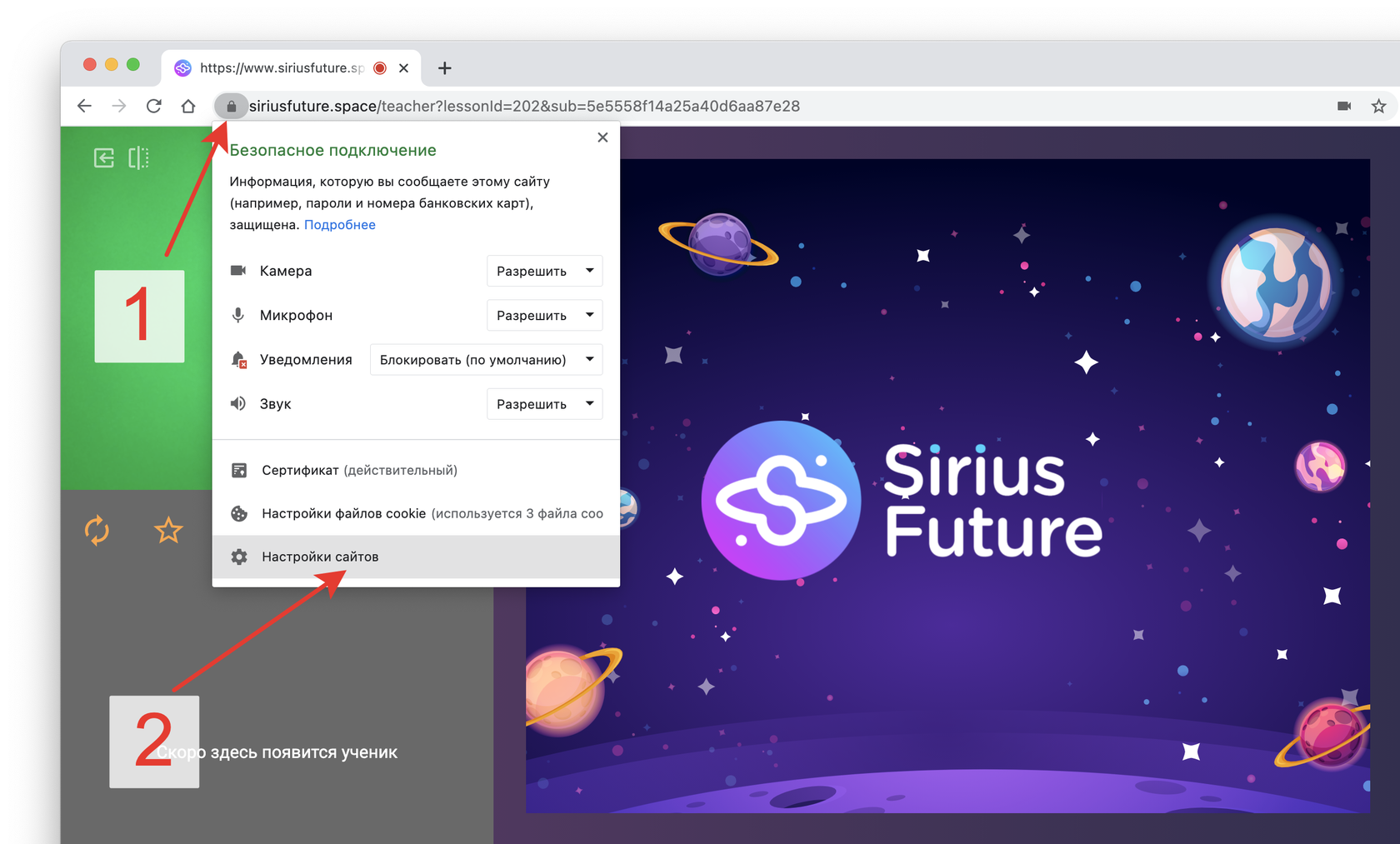Open Настройки файлов cookie
Viewport: 1400px width, 844px height.
[416, 513]
